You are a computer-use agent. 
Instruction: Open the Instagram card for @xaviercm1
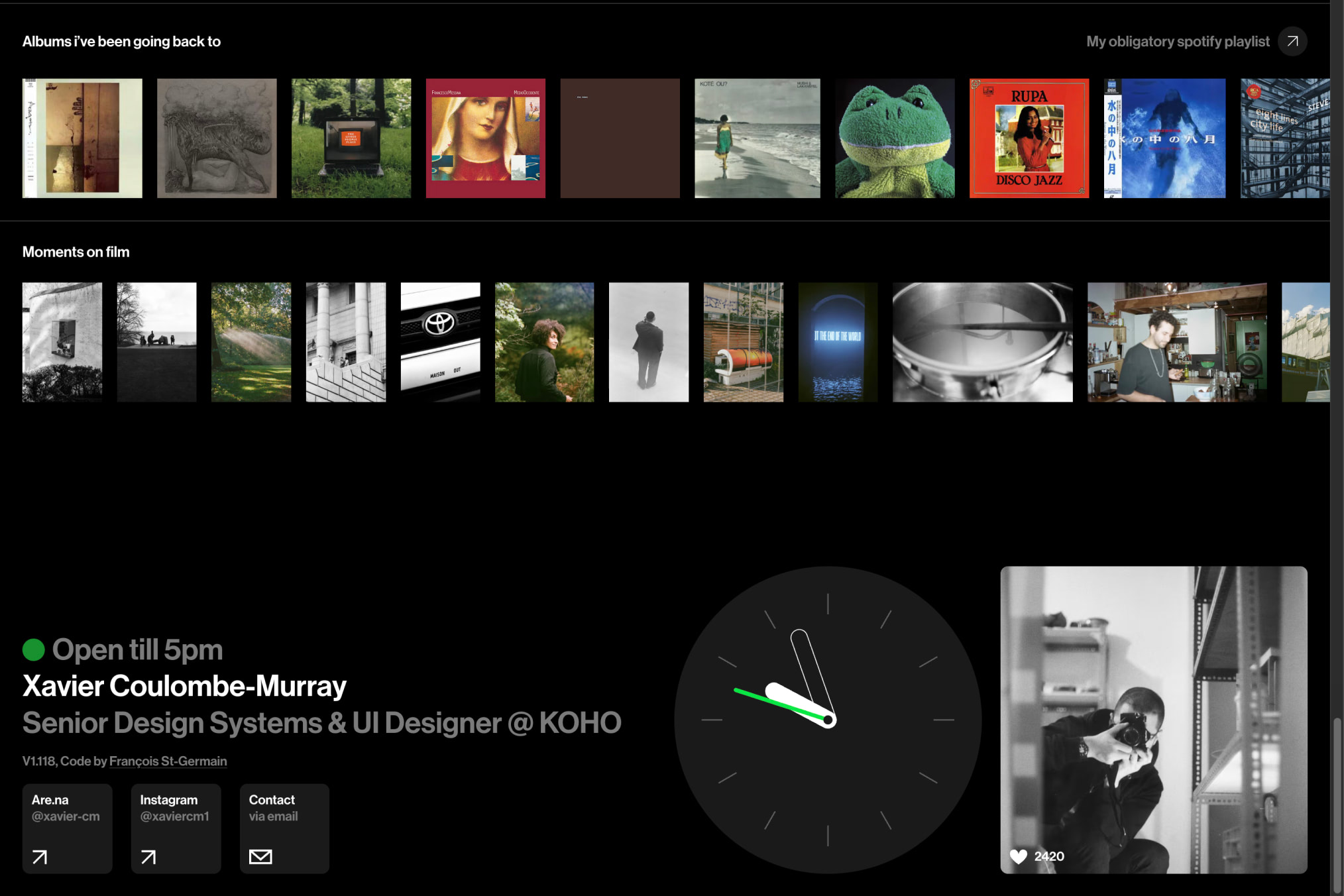click(x=176, y=828)
